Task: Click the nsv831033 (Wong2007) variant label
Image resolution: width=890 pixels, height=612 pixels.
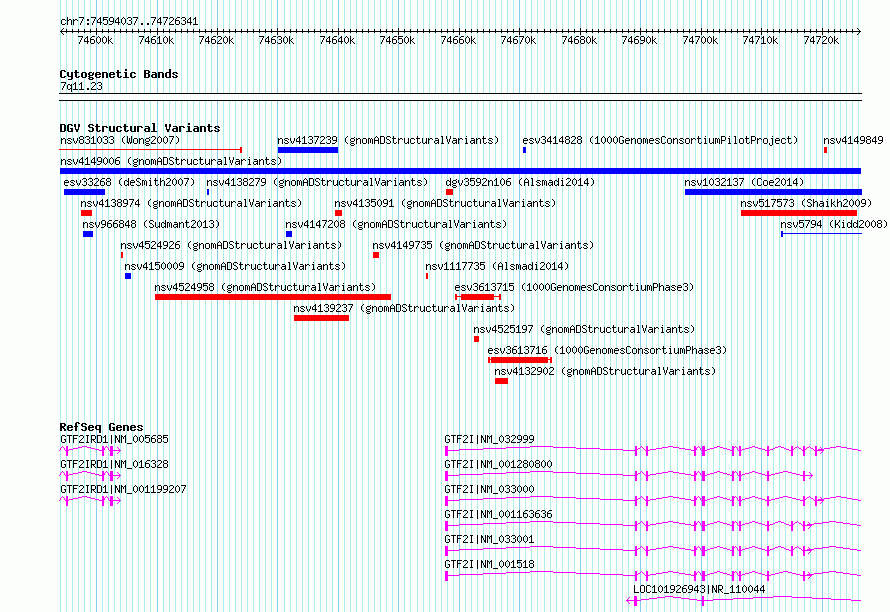Action: [x=120, y=140]
